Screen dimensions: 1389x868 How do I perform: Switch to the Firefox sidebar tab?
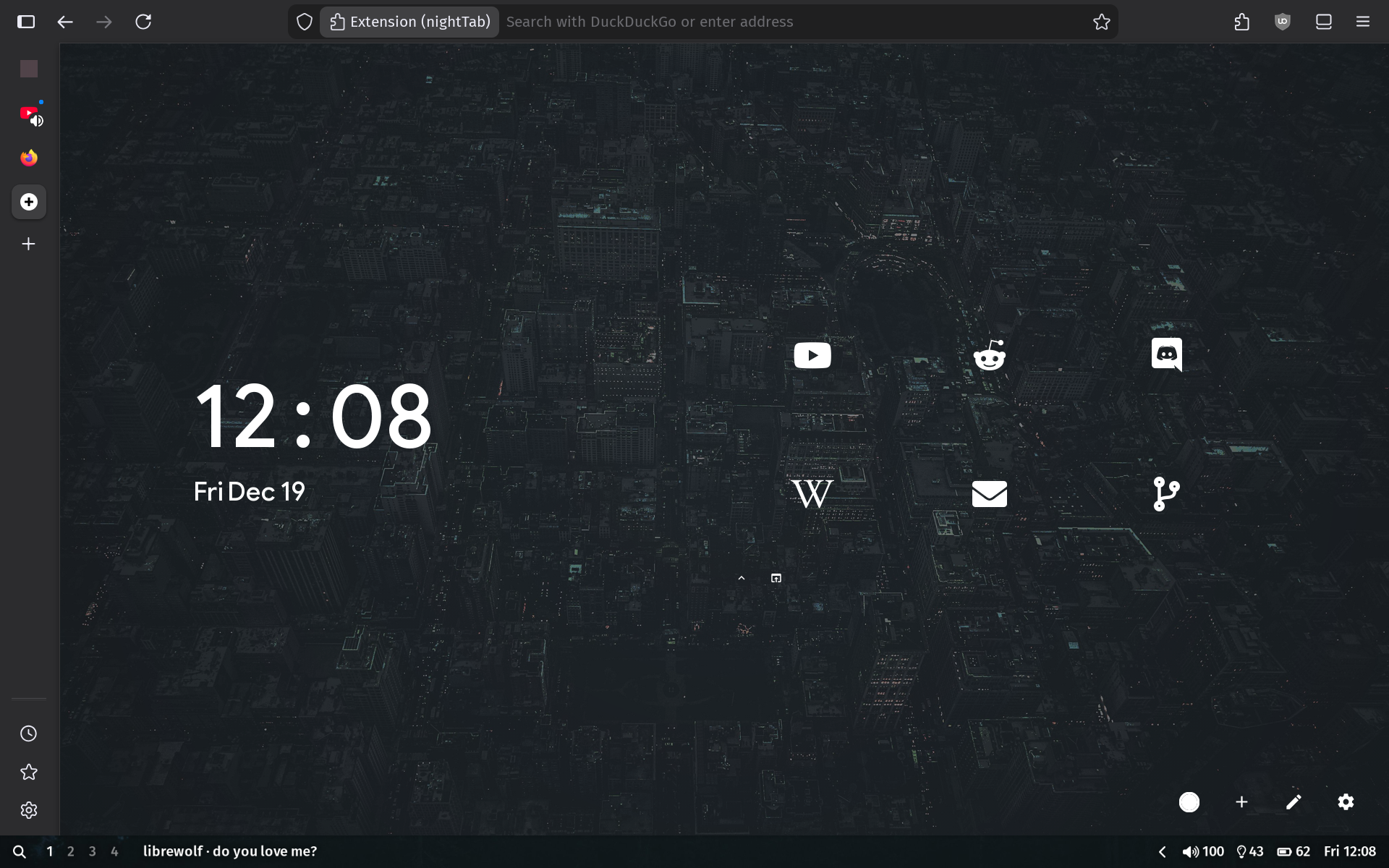[x=29, y=158]
